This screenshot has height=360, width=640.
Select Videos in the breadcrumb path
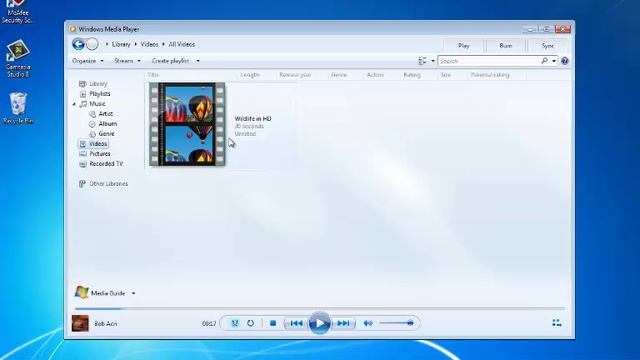pyautogui.click(x=149, y=44)
